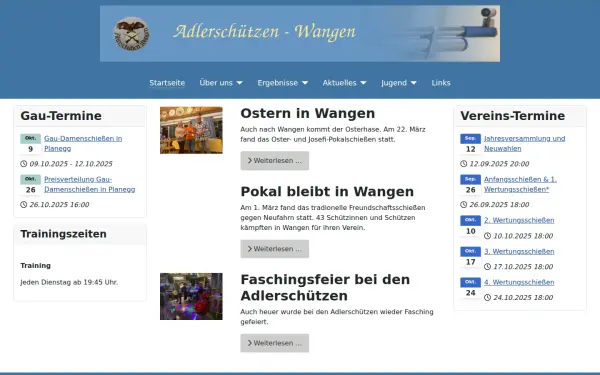The width and height of the screenshot is (600, 375).
Task: Open the 2. Wertungsschießen event link
Action: (x=519, y=220)
